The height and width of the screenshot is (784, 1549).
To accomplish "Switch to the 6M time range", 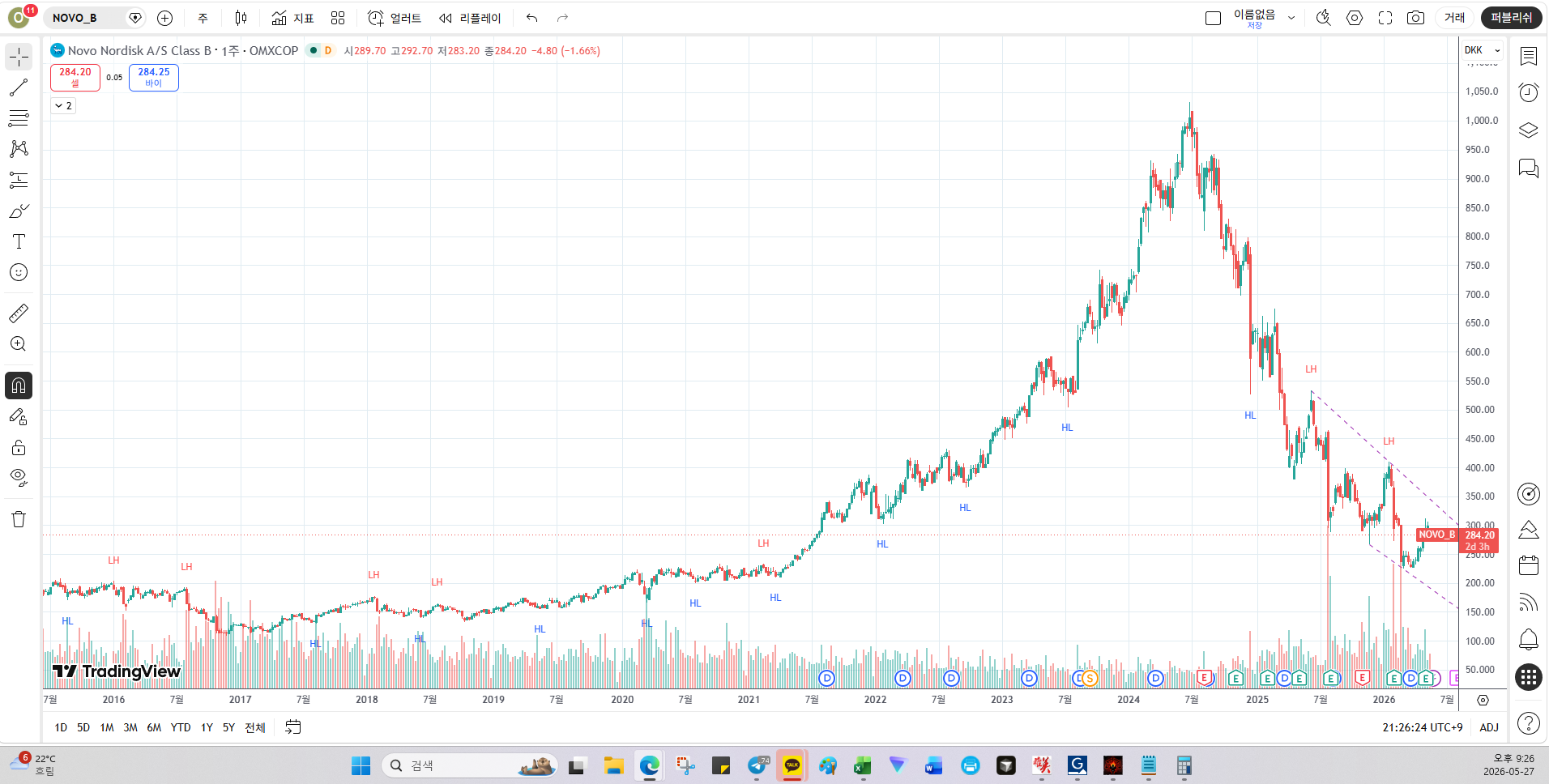I will coord(154,727).
